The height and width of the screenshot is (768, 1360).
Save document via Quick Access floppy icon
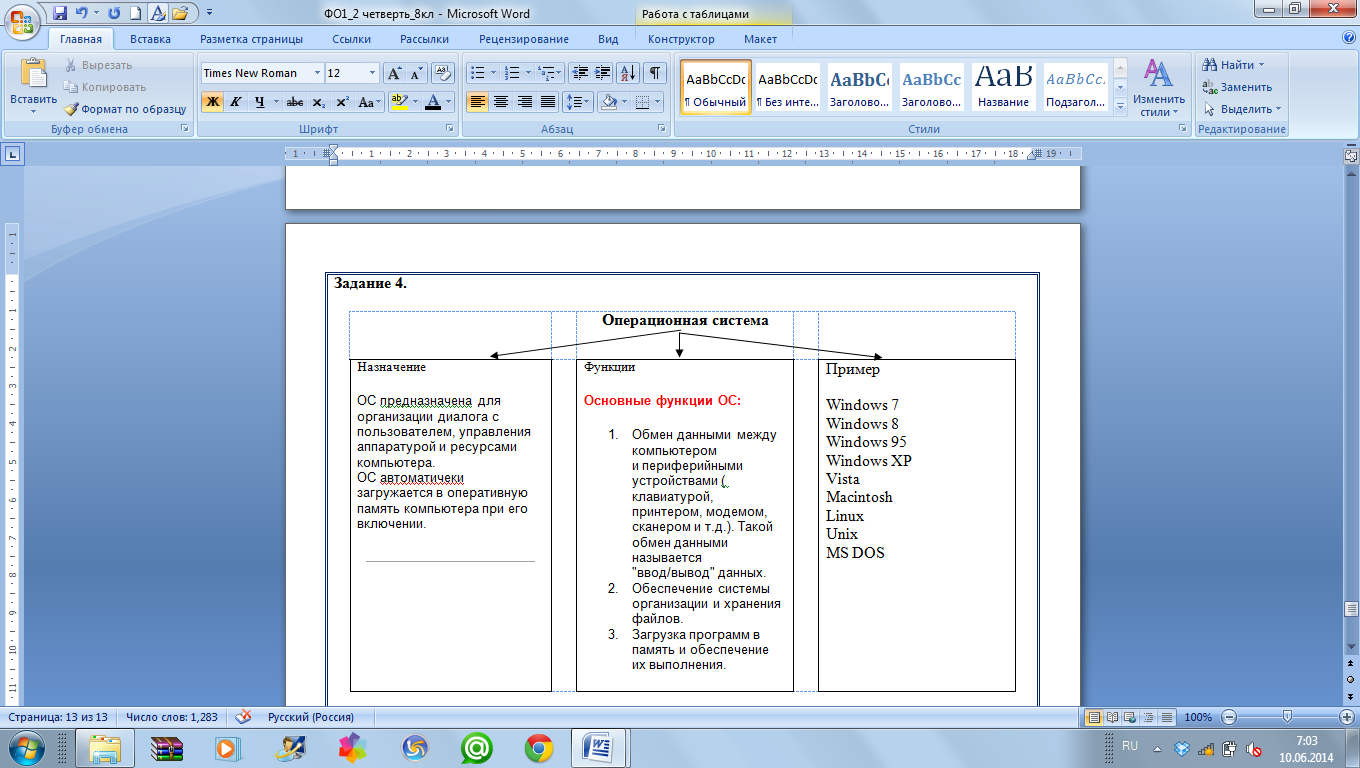(59, 14)
